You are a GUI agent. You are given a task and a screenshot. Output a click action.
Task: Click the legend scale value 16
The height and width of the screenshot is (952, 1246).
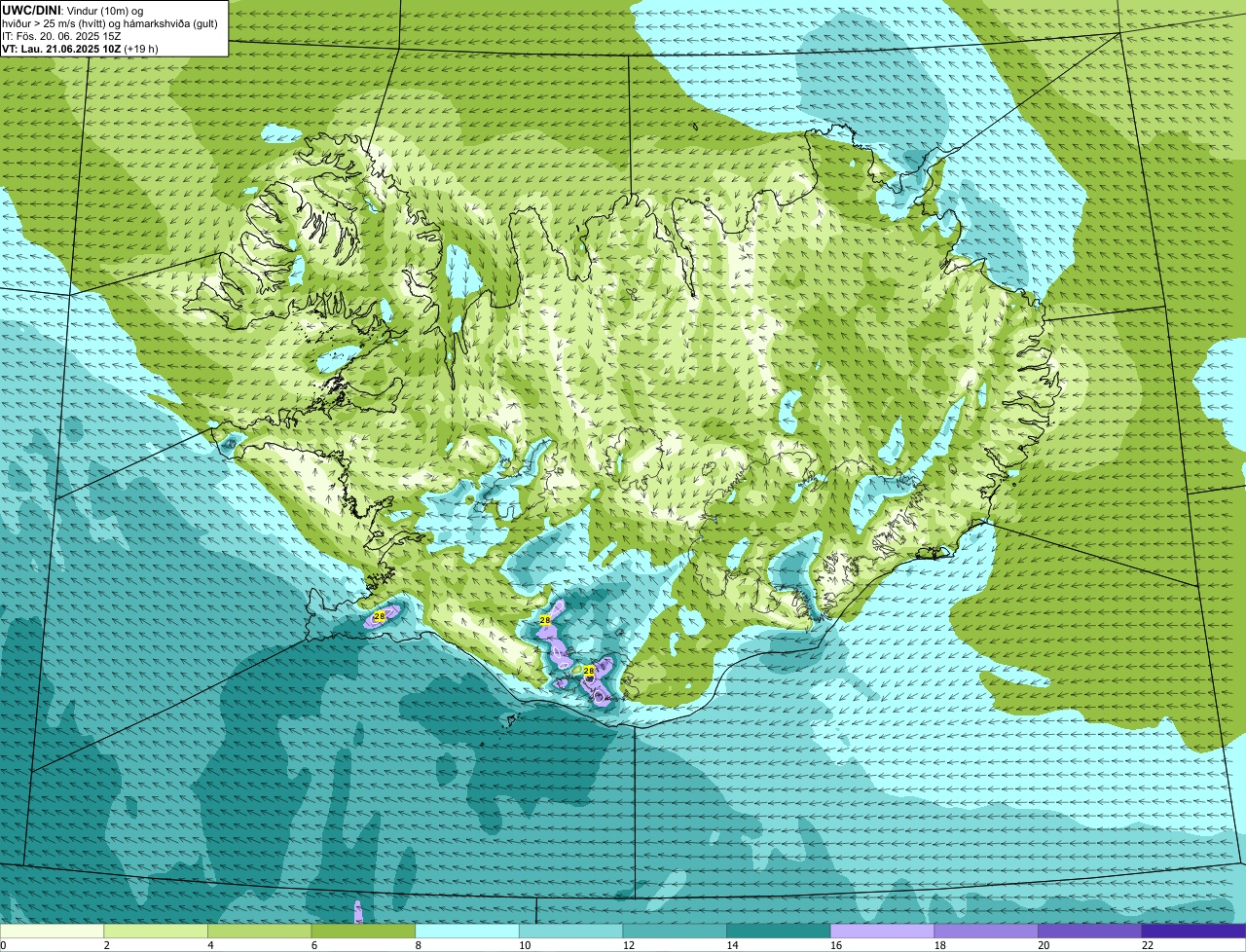click(835, 945)
